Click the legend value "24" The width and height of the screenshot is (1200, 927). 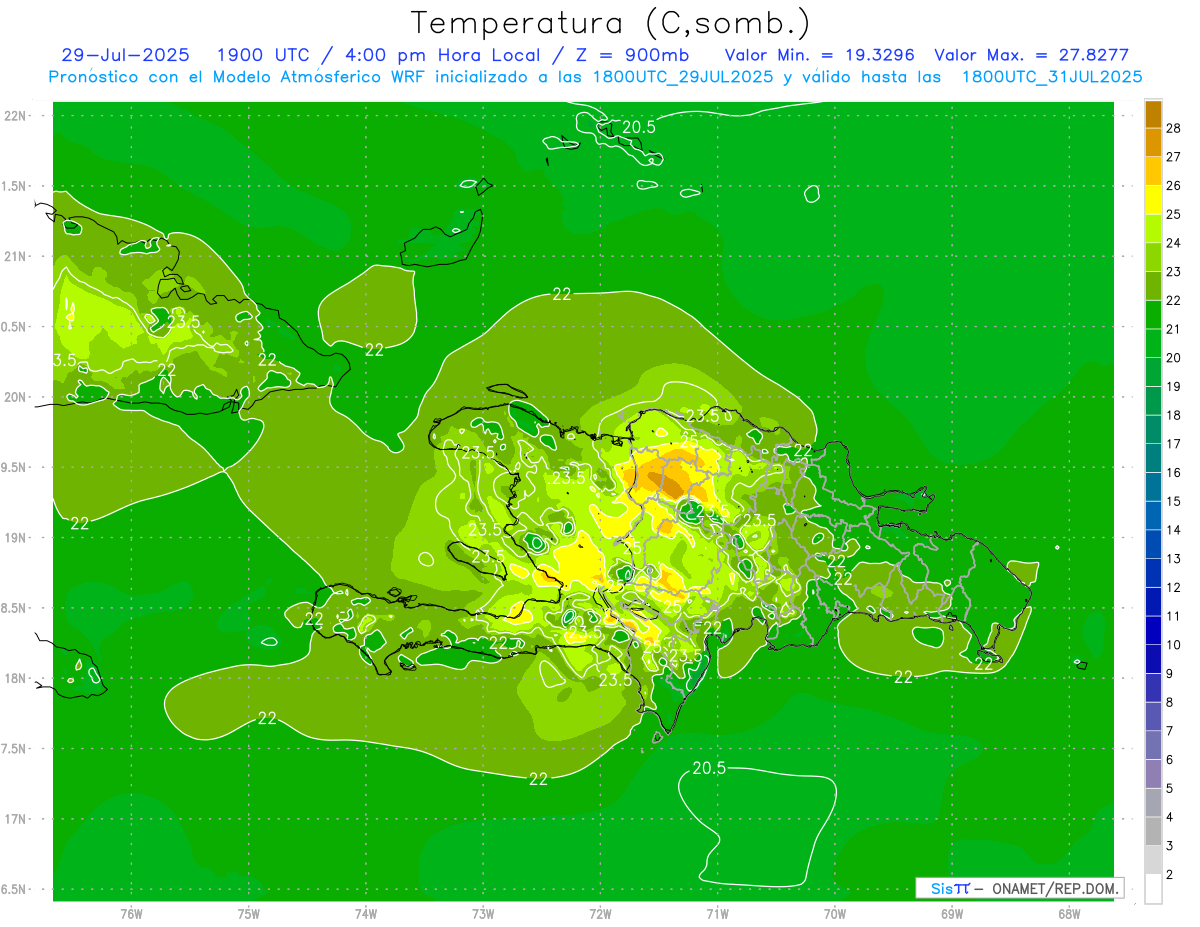click(x=1175, y=243)
